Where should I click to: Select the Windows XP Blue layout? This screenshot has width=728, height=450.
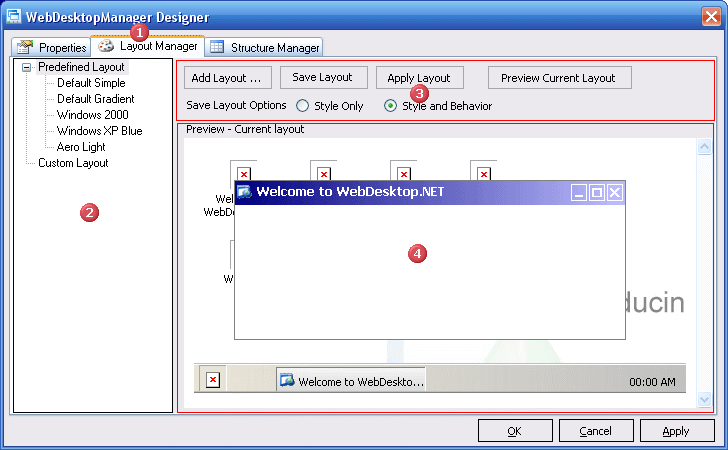[99, 131]
